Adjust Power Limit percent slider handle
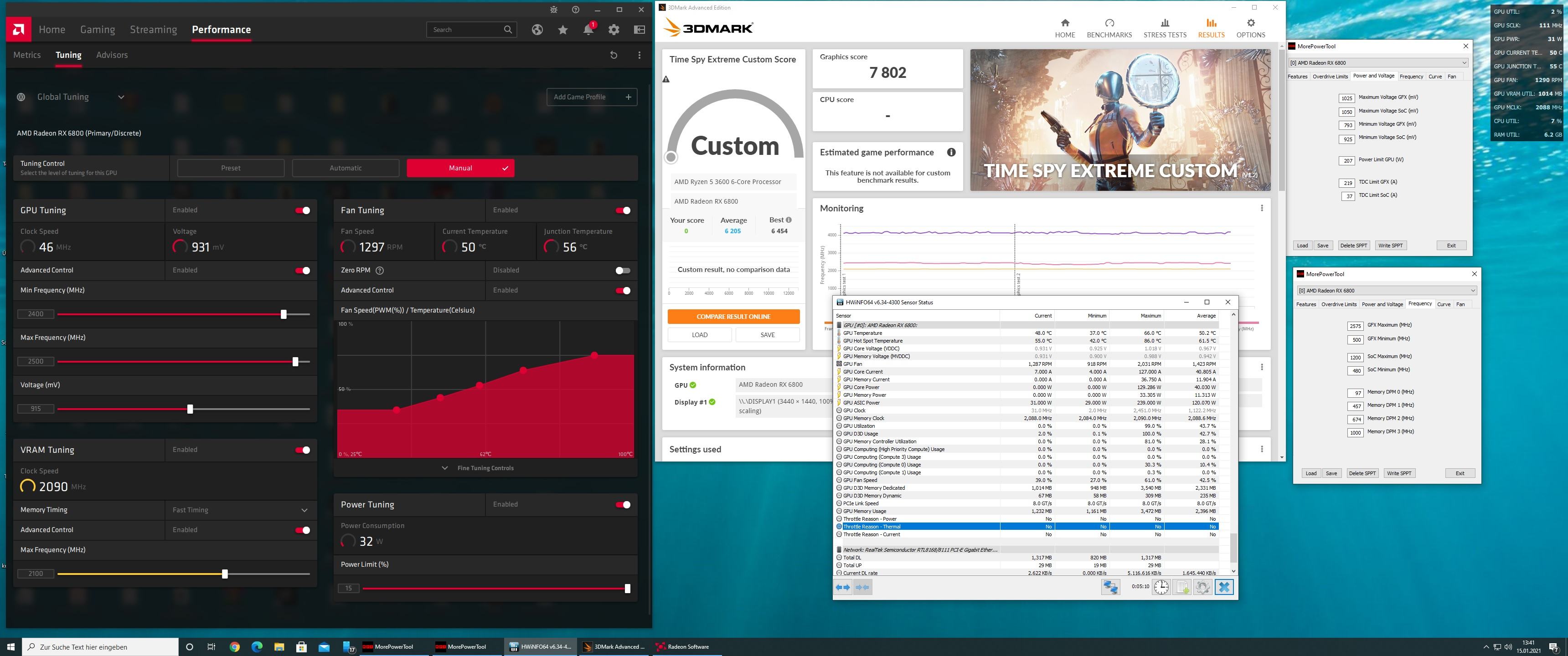This screenshot has width=1568, height=656. click(x=628, y=589)
